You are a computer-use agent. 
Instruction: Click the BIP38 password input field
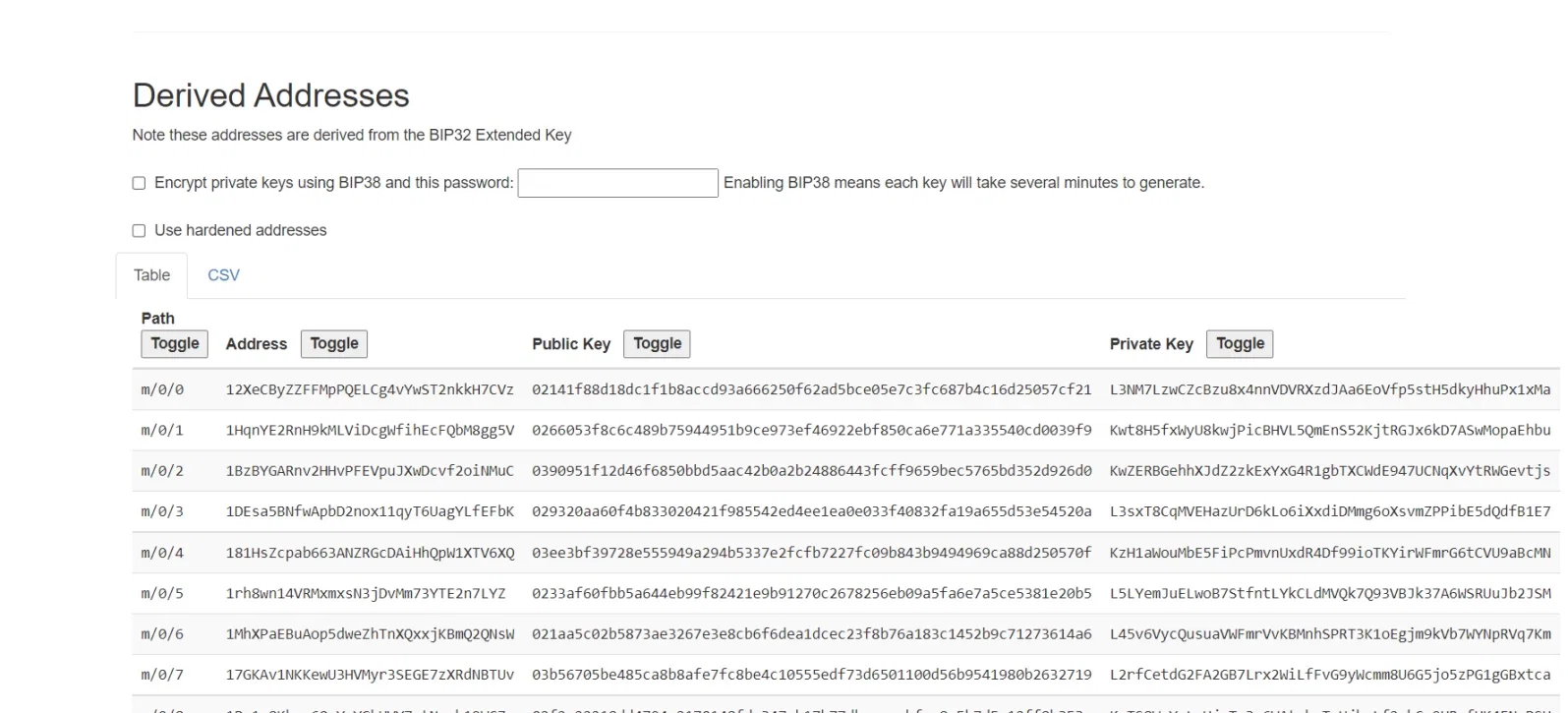(617, 183)
